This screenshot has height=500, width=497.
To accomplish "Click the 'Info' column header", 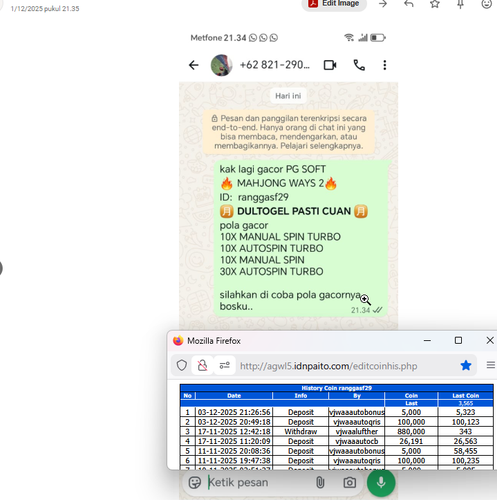I will click(x=301, y=396).
